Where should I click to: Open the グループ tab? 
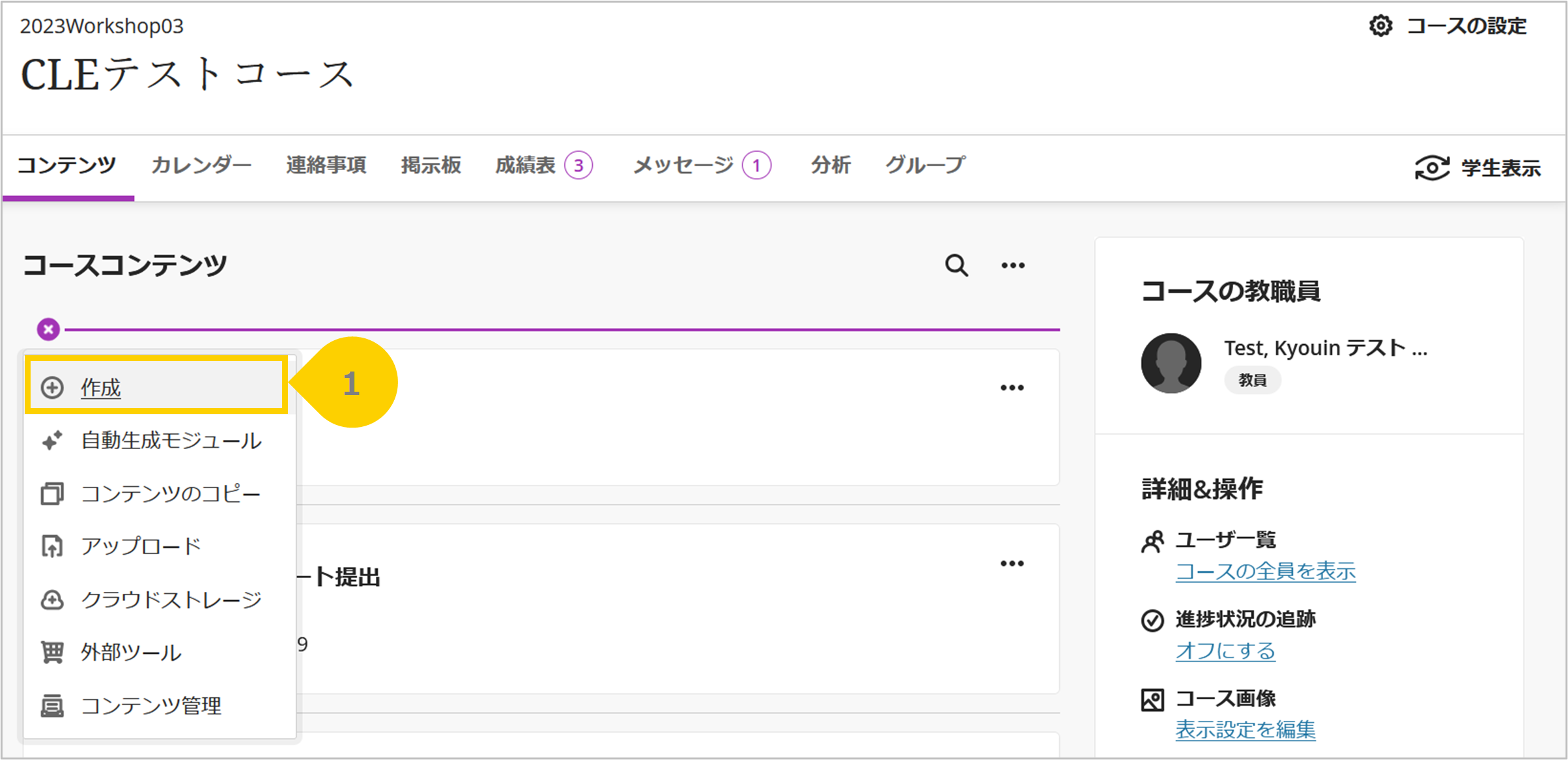[925, 165]
